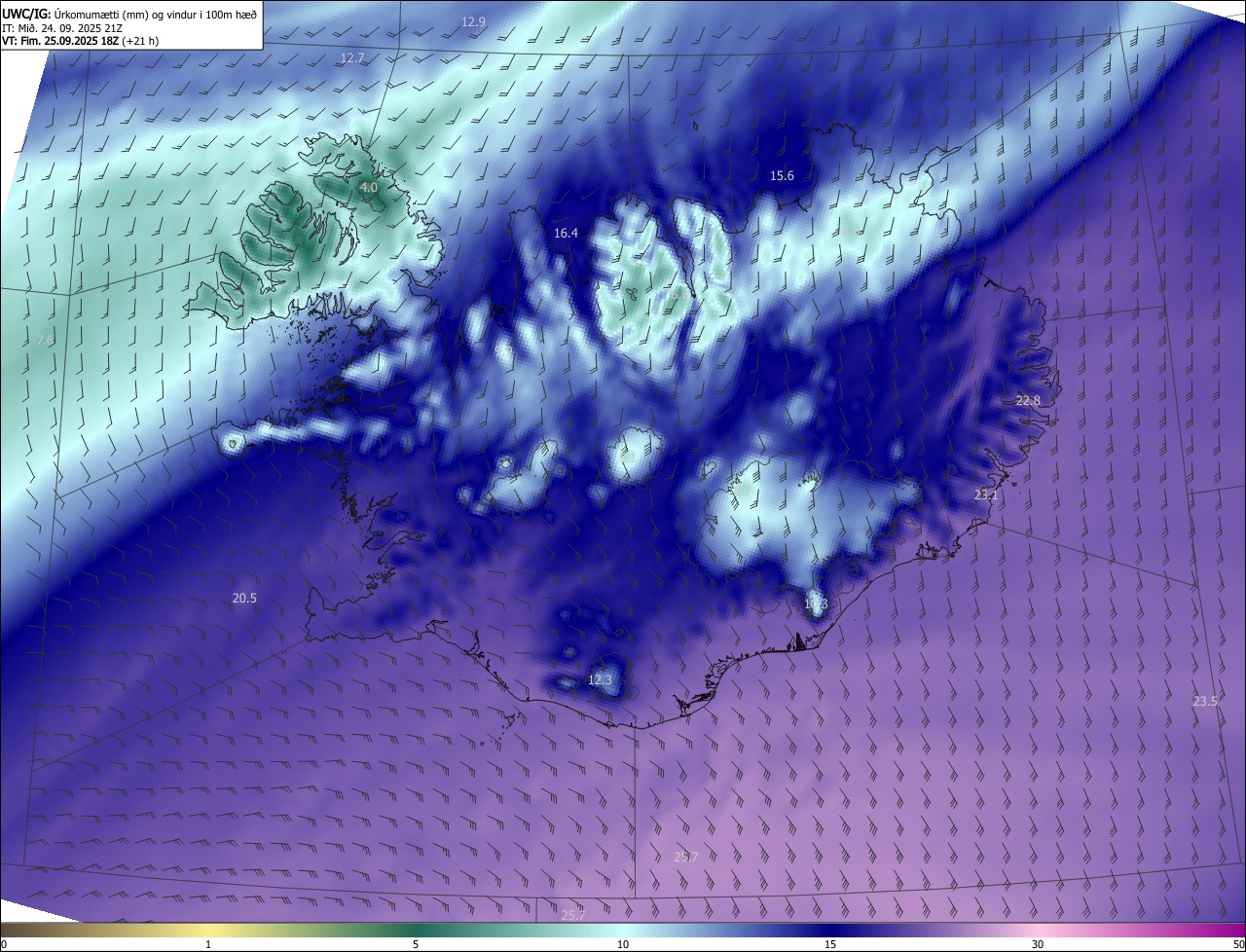Click the 15 tick on the colour scale
The width and height of the screenshot is (1246, 952).
tap(830, 944)
